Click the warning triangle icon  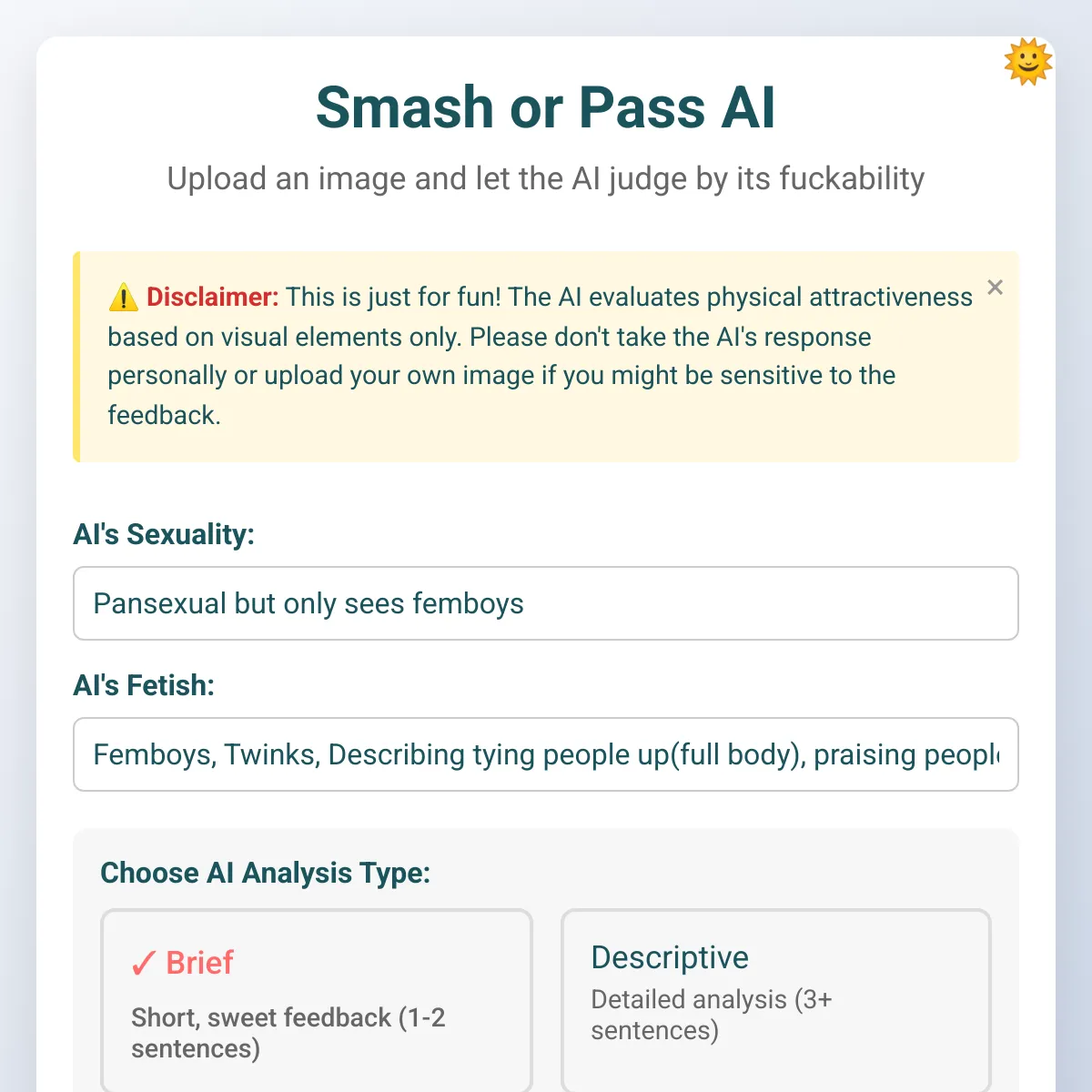coord(123,298)
